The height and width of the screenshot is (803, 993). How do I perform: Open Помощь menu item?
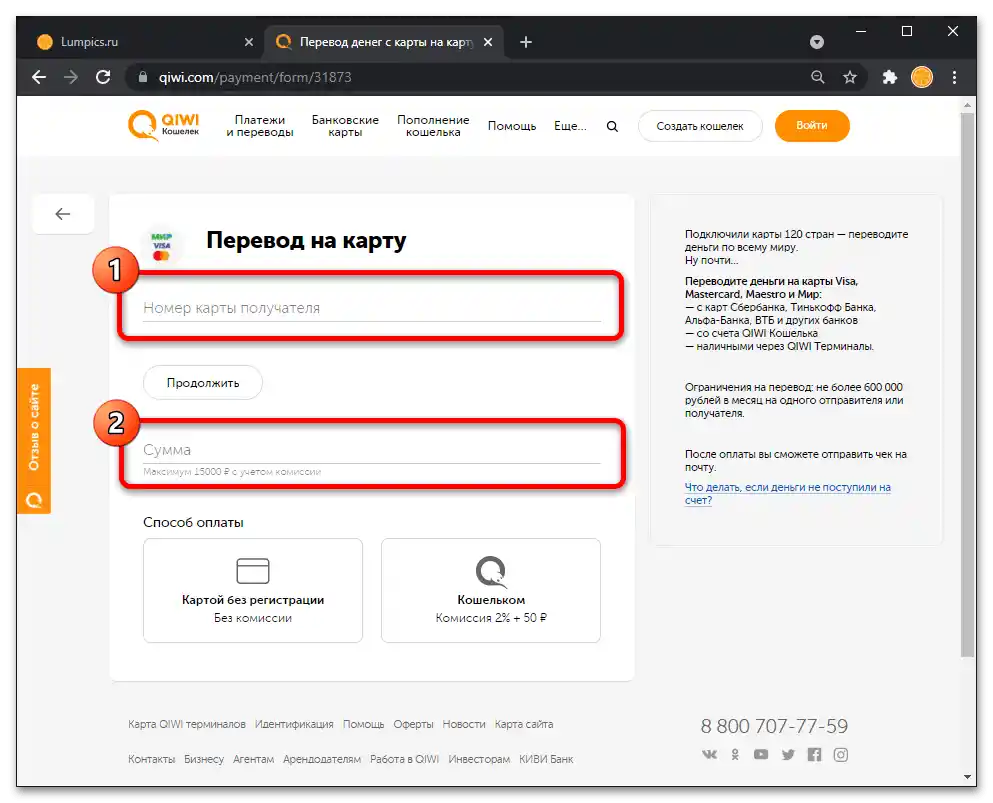tap(512, 126)
